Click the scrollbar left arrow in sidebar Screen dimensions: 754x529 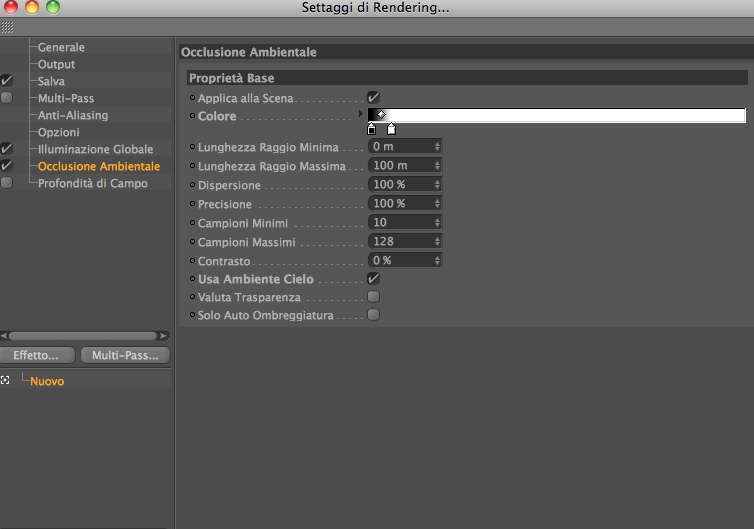click(x=4, y=336)
